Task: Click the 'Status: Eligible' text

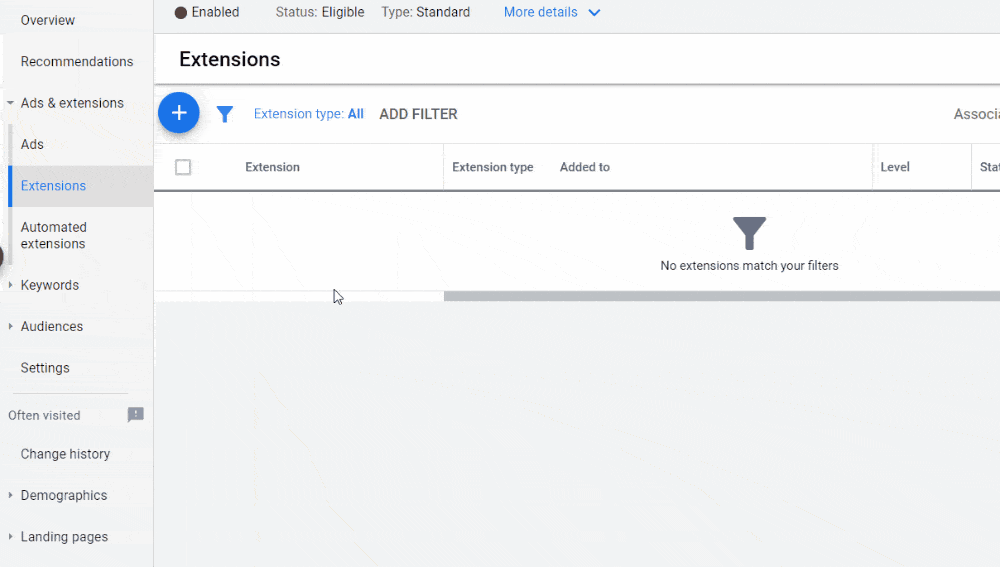Action: coord(320,12)
